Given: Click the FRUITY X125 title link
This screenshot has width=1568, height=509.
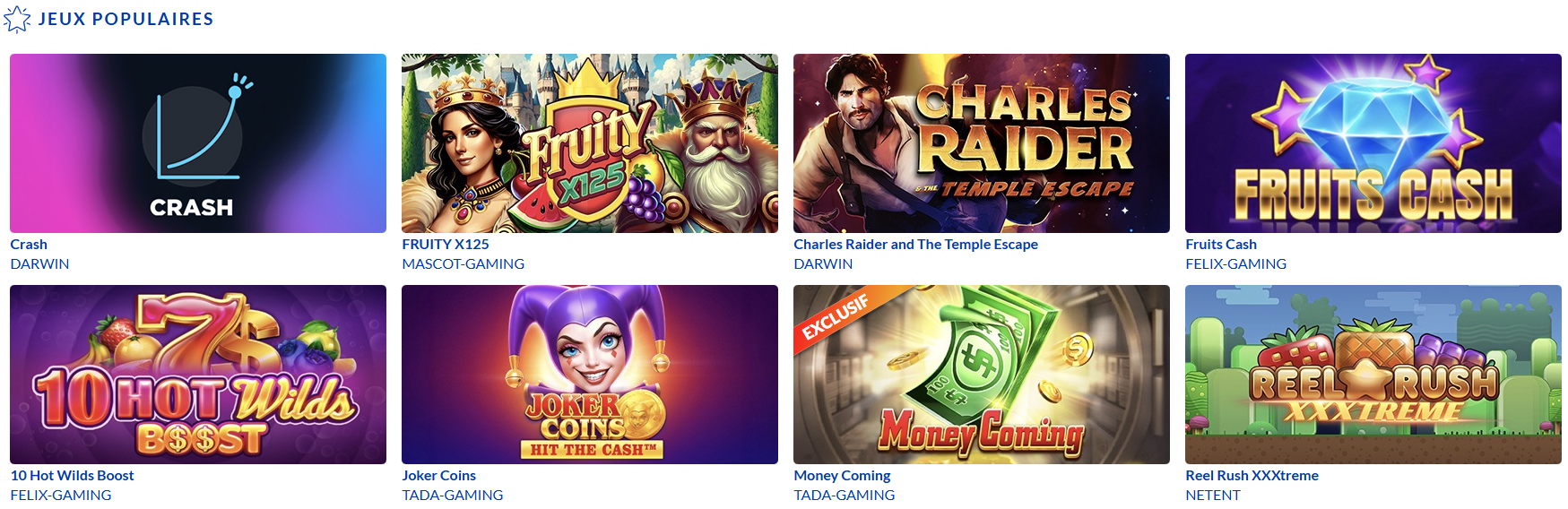Looking at the screenshot, I should tap(446, 244).
